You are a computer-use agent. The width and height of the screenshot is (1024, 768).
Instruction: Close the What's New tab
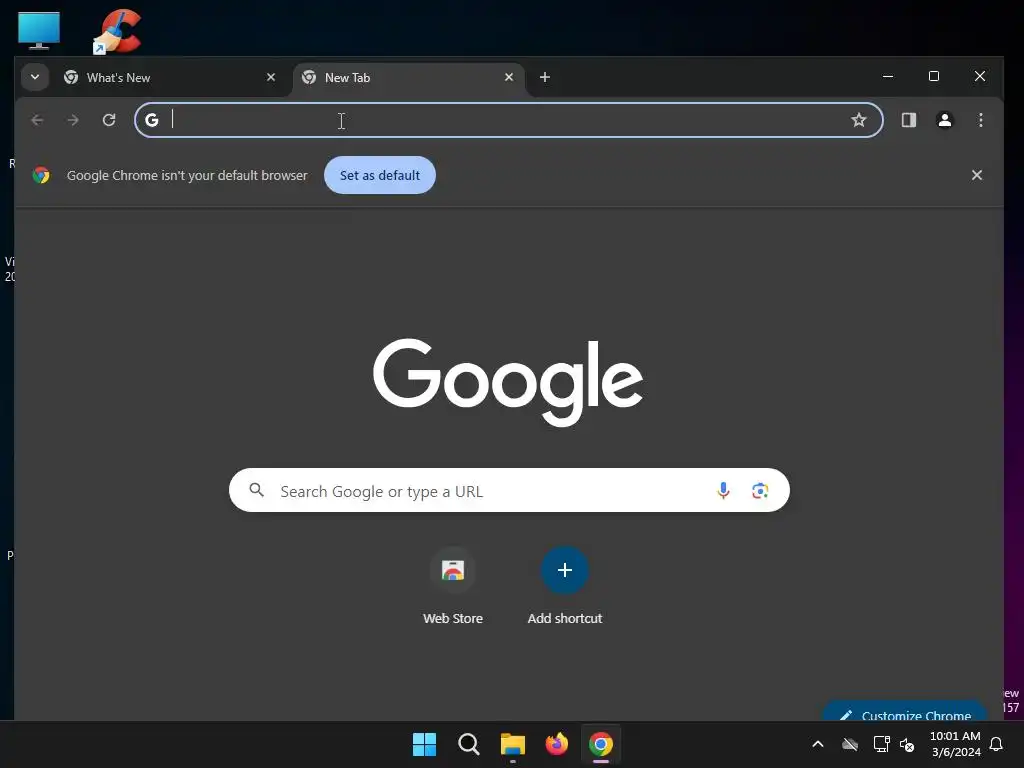271,77
